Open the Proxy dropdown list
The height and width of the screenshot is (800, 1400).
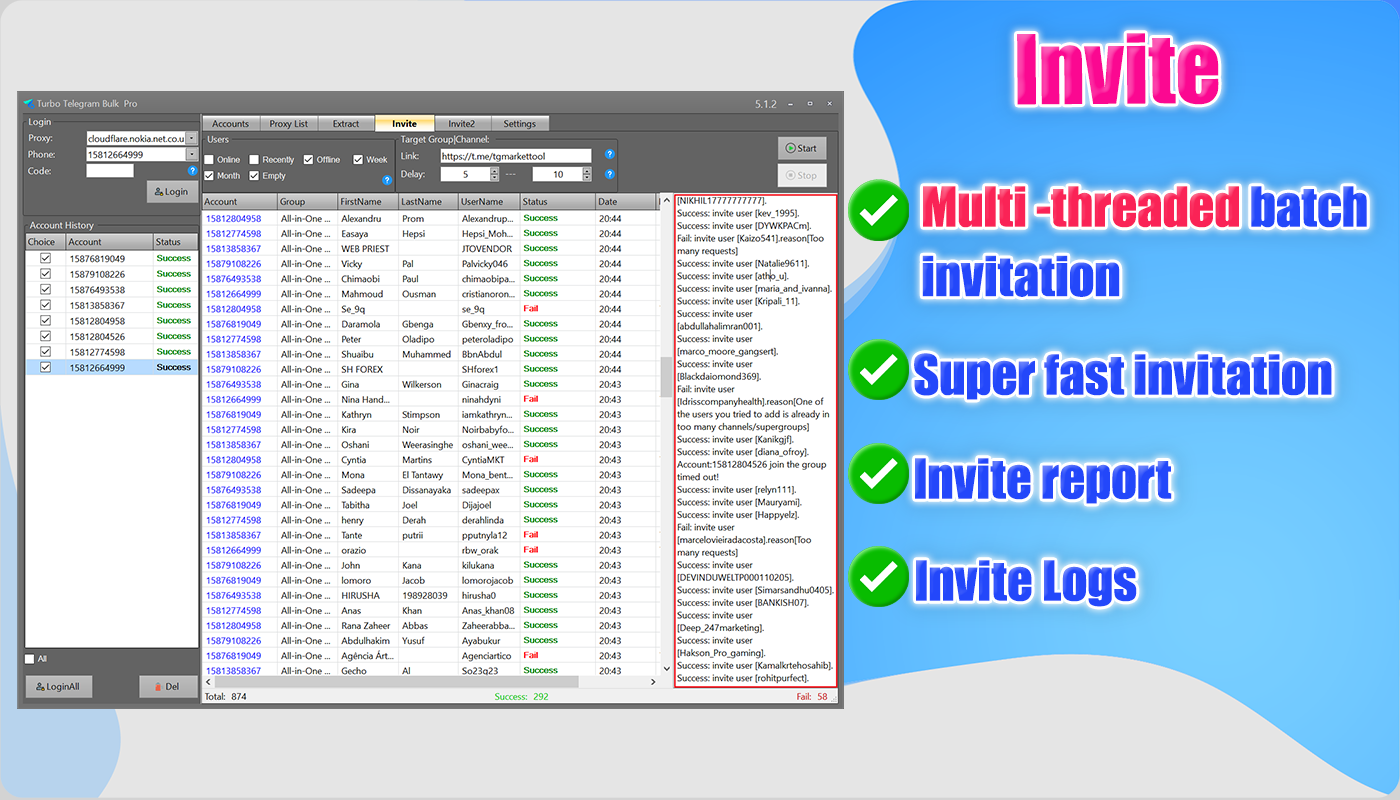click(192, 138)
